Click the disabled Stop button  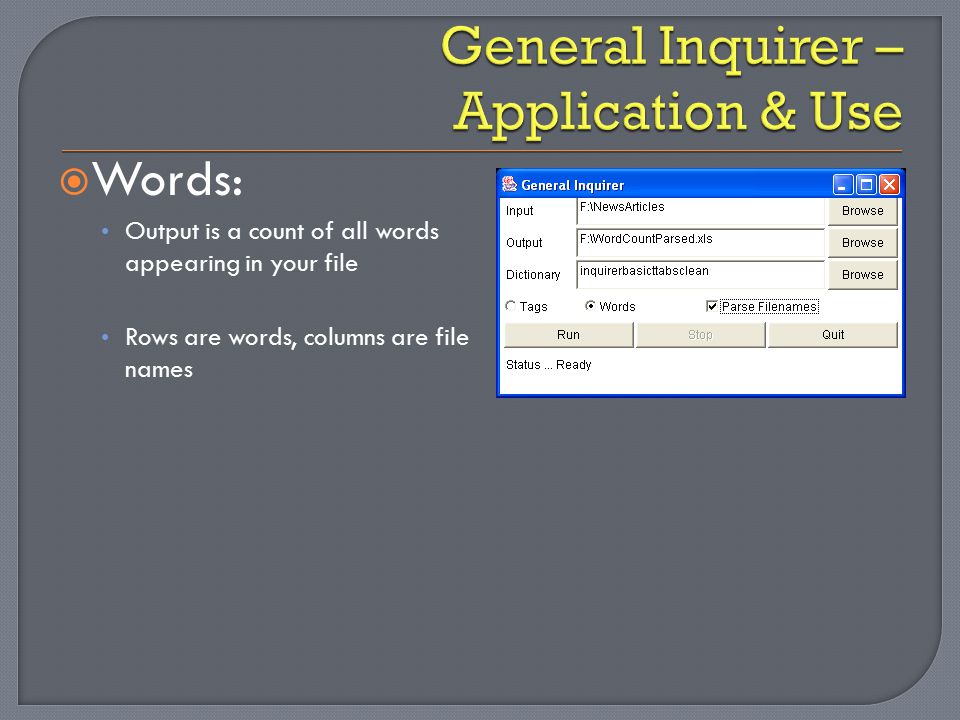(x=700, y=335)
